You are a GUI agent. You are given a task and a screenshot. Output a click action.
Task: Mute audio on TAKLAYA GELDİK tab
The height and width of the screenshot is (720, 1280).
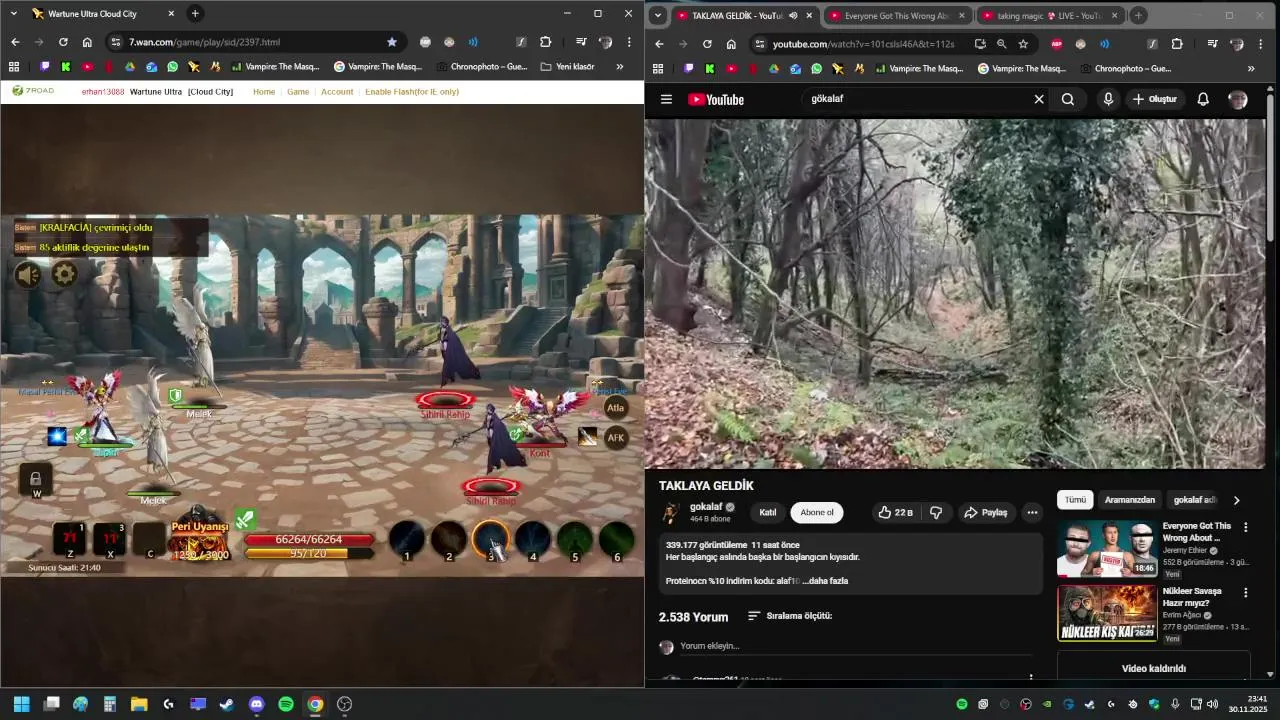[x=793, y=15]
